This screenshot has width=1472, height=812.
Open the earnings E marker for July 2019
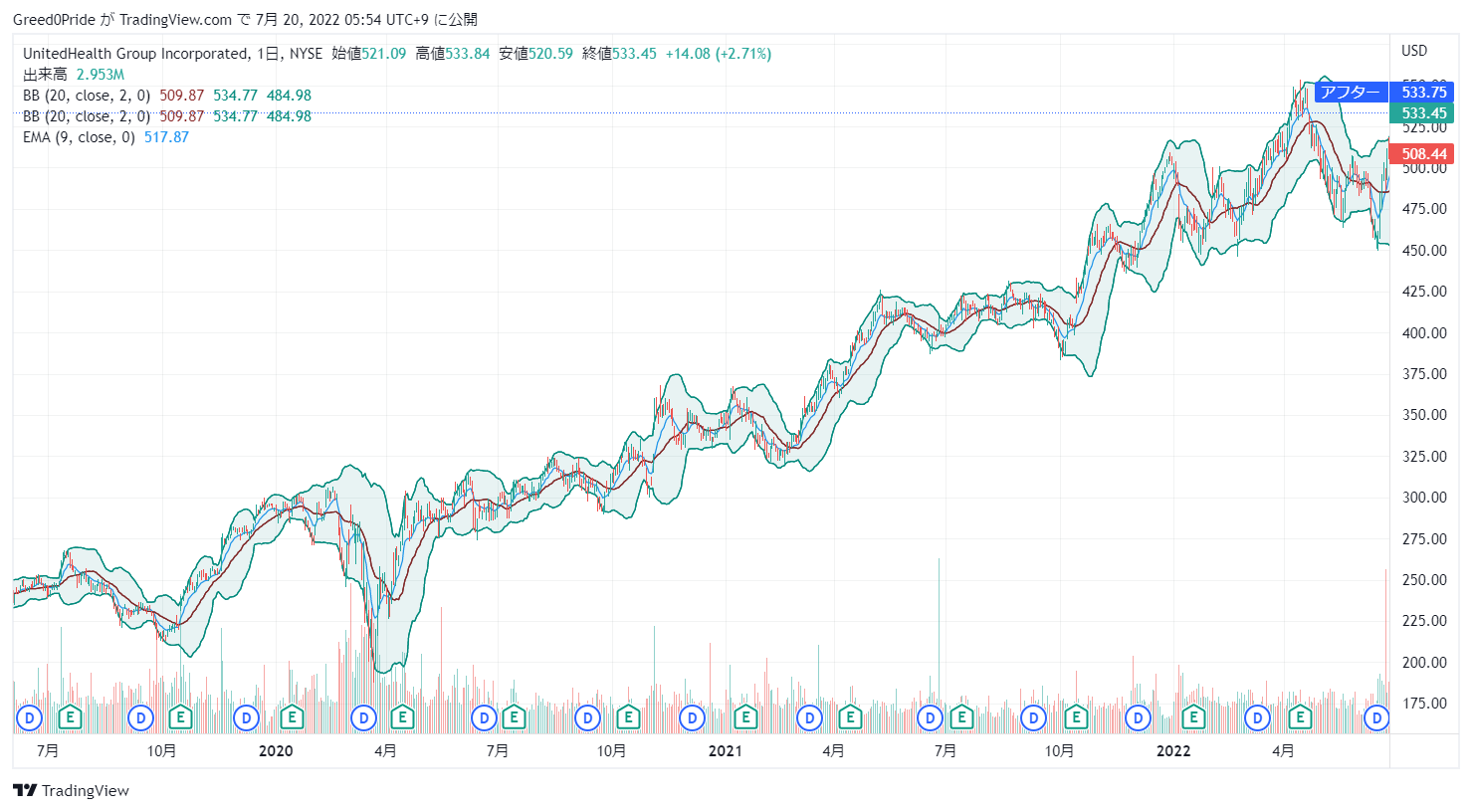(x=70, y=716)
